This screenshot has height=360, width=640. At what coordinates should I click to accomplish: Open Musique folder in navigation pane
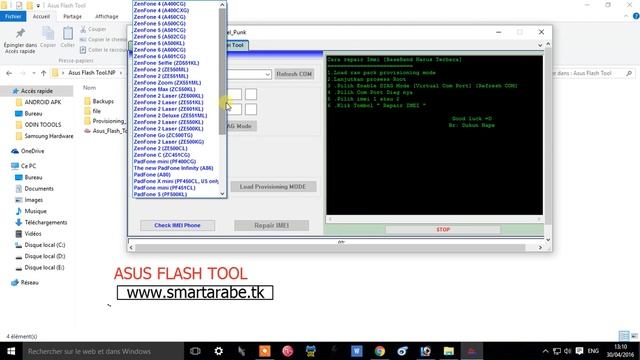point(36,211)
